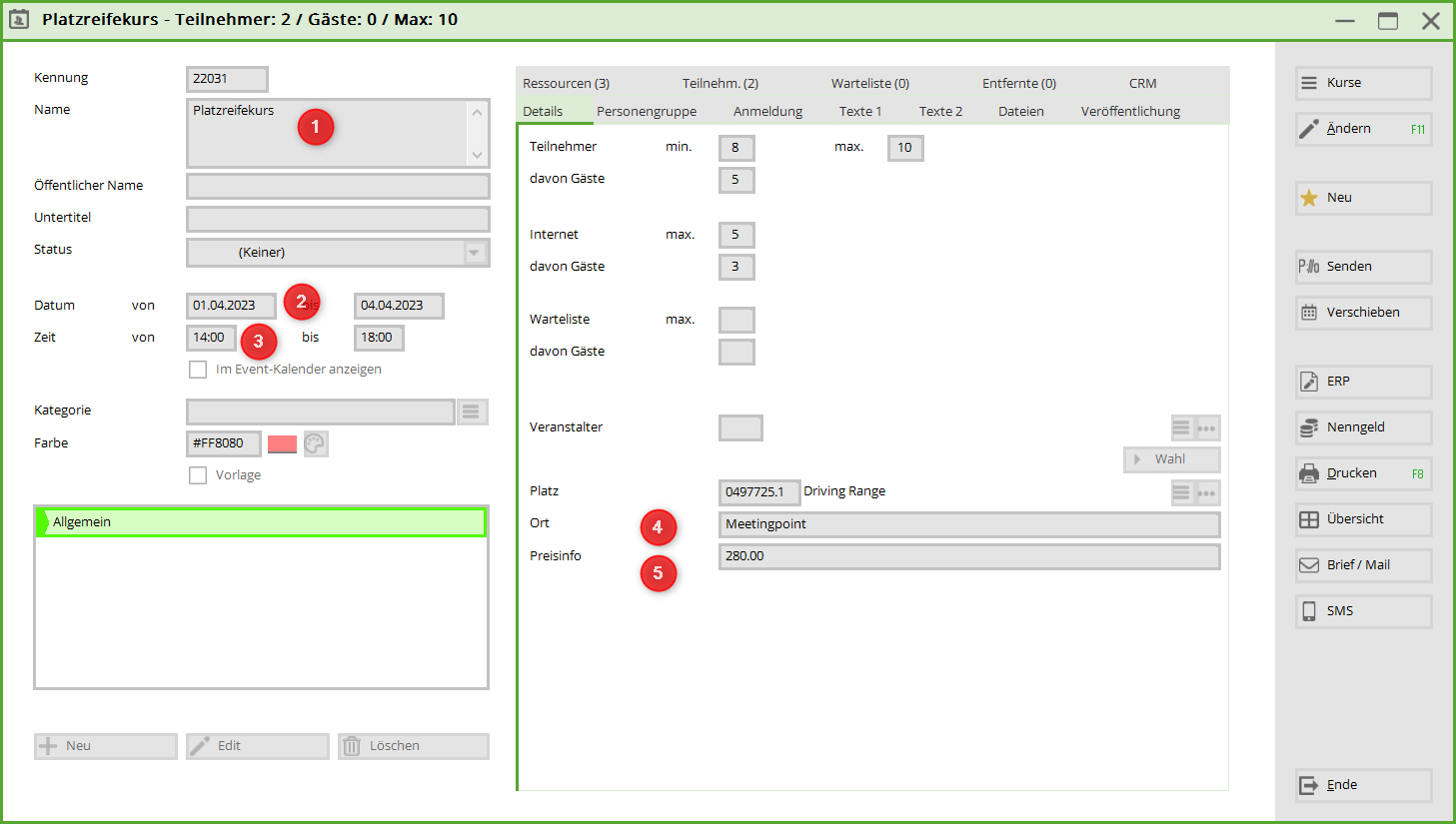Viewport: 1456px width, 824px height.
Task: Enable Im Event-Kalender anzeigen checkbox
Action: pos(198,370)
